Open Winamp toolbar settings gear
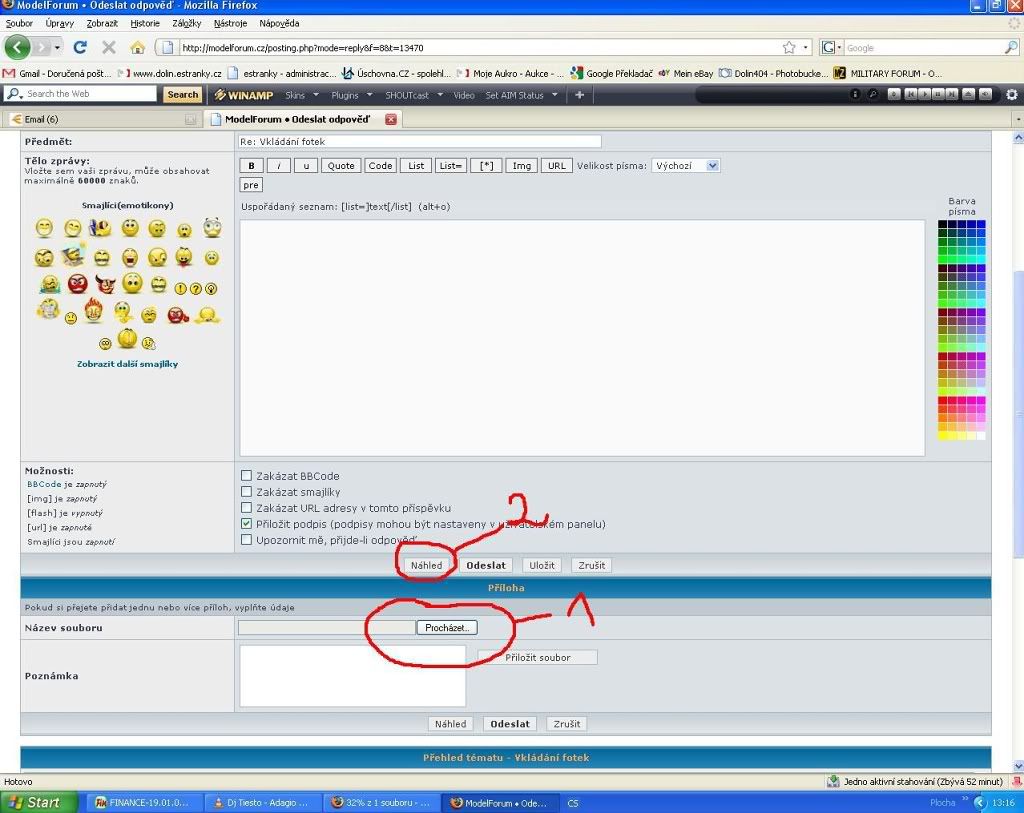The image size is (1024, 813). point(1012,95)
